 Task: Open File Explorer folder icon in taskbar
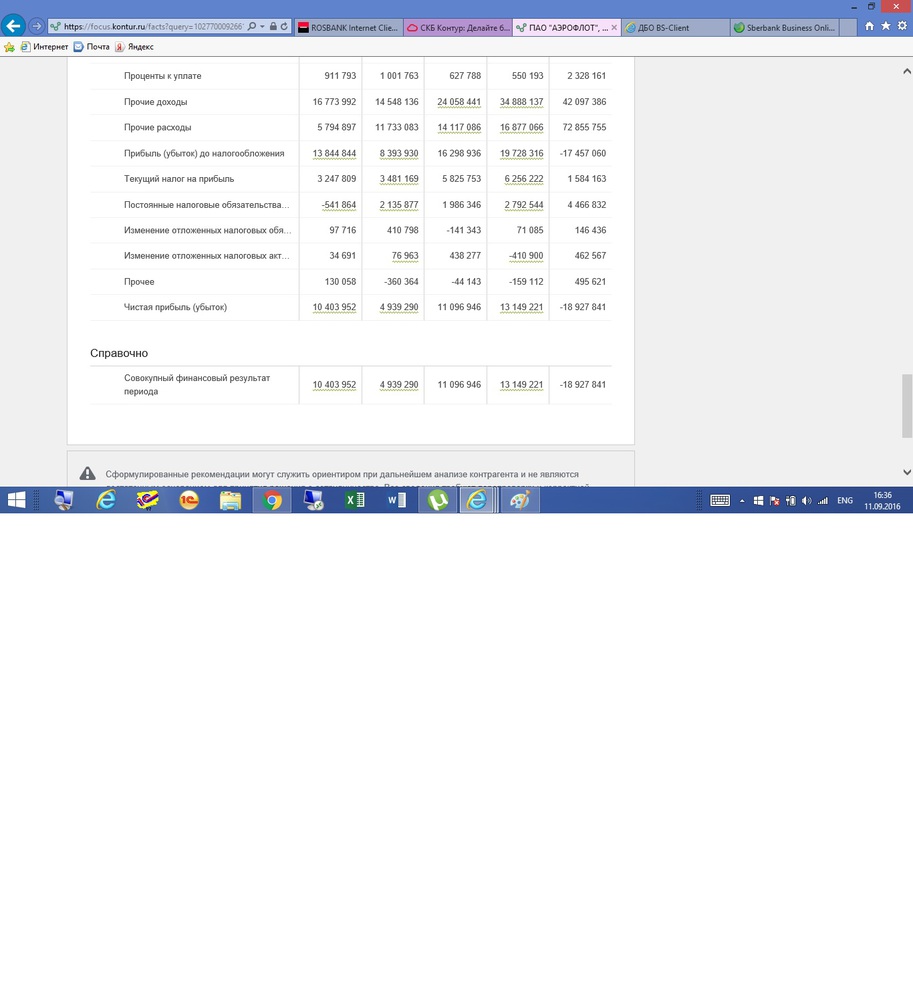[230, 501]
